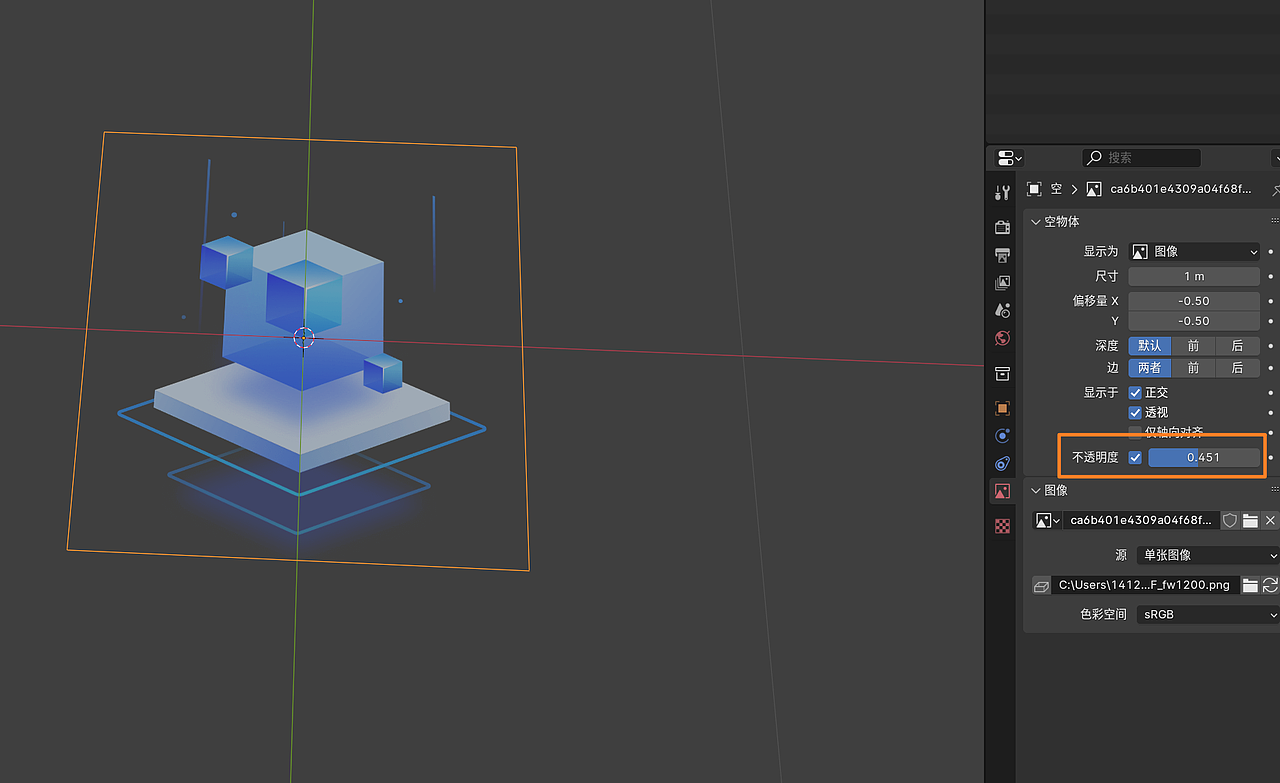
Task: Click the 尺寸 size value field
Action: coord(1194,276)
